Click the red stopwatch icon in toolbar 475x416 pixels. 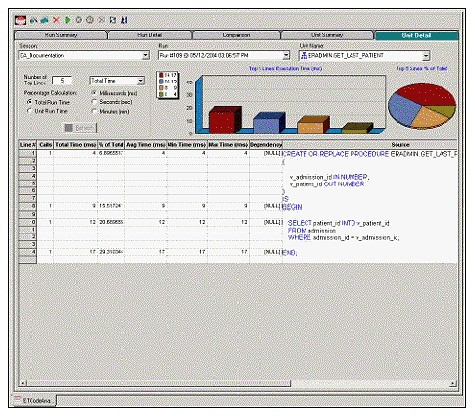click(20, 20)
